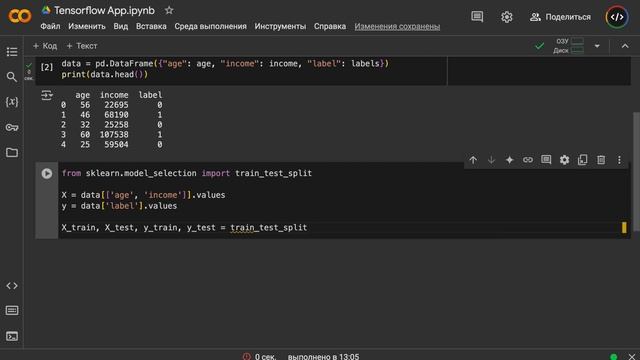Image resolution: width=640 pixels, height=360 pixels.
Task: Click the ОЗУ/Диск resource indicator
Action: click(x=569, y=46)
